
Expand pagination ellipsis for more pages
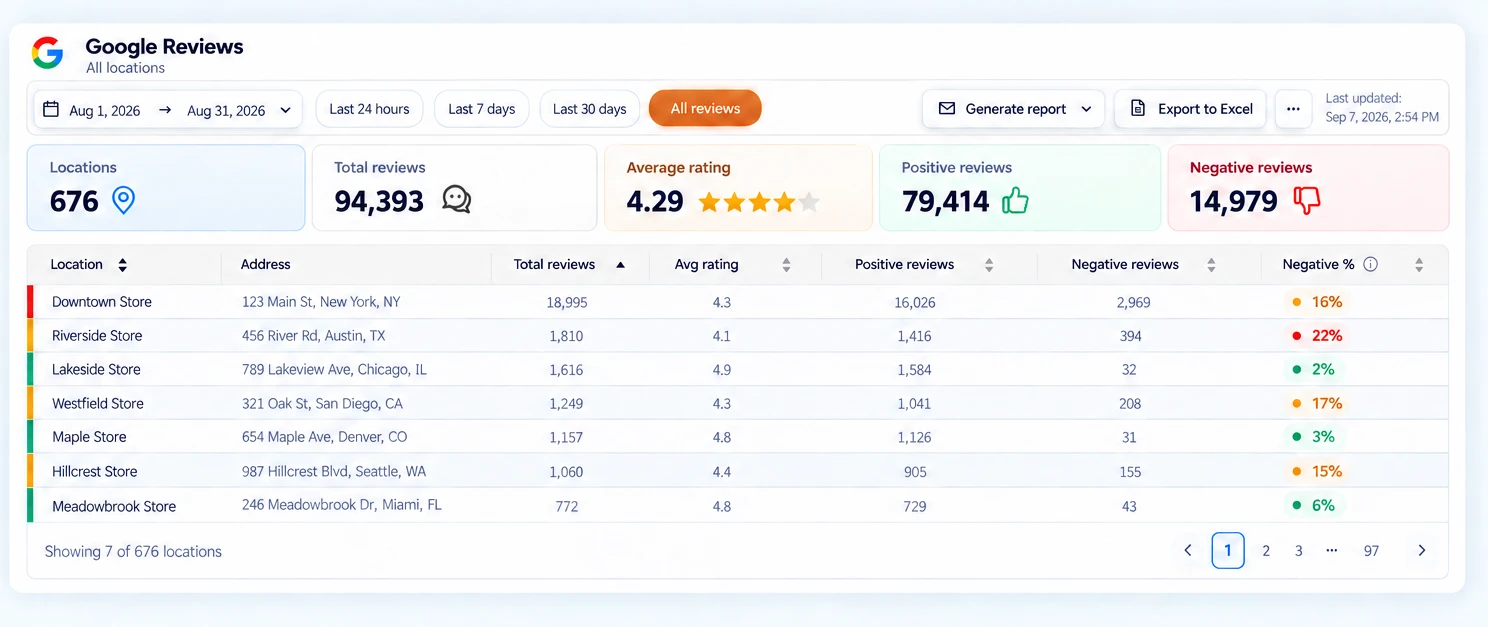pyautogui.click(x=1332, y=550)
